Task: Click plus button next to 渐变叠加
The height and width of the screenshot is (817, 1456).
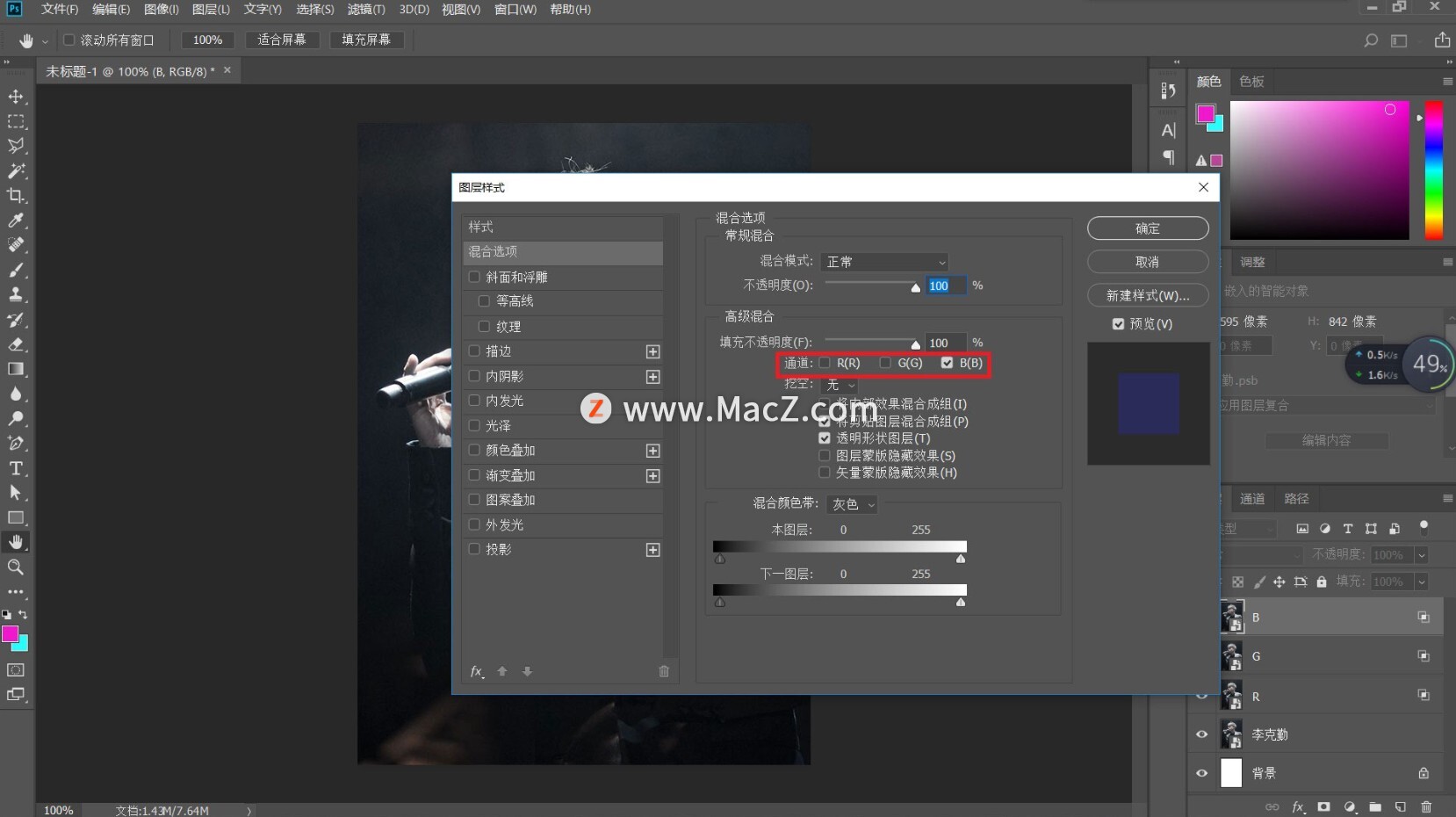Action: pos(652,476)
